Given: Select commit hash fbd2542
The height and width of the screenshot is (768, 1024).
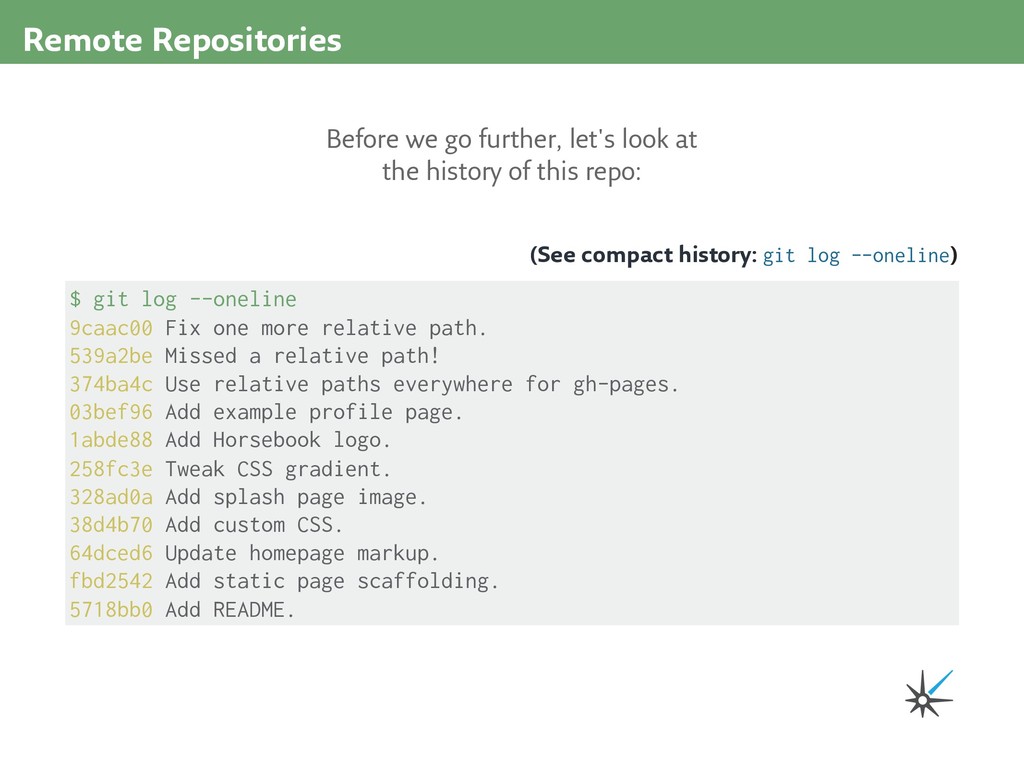Looking at the screenshot, I should click(111, 581).
